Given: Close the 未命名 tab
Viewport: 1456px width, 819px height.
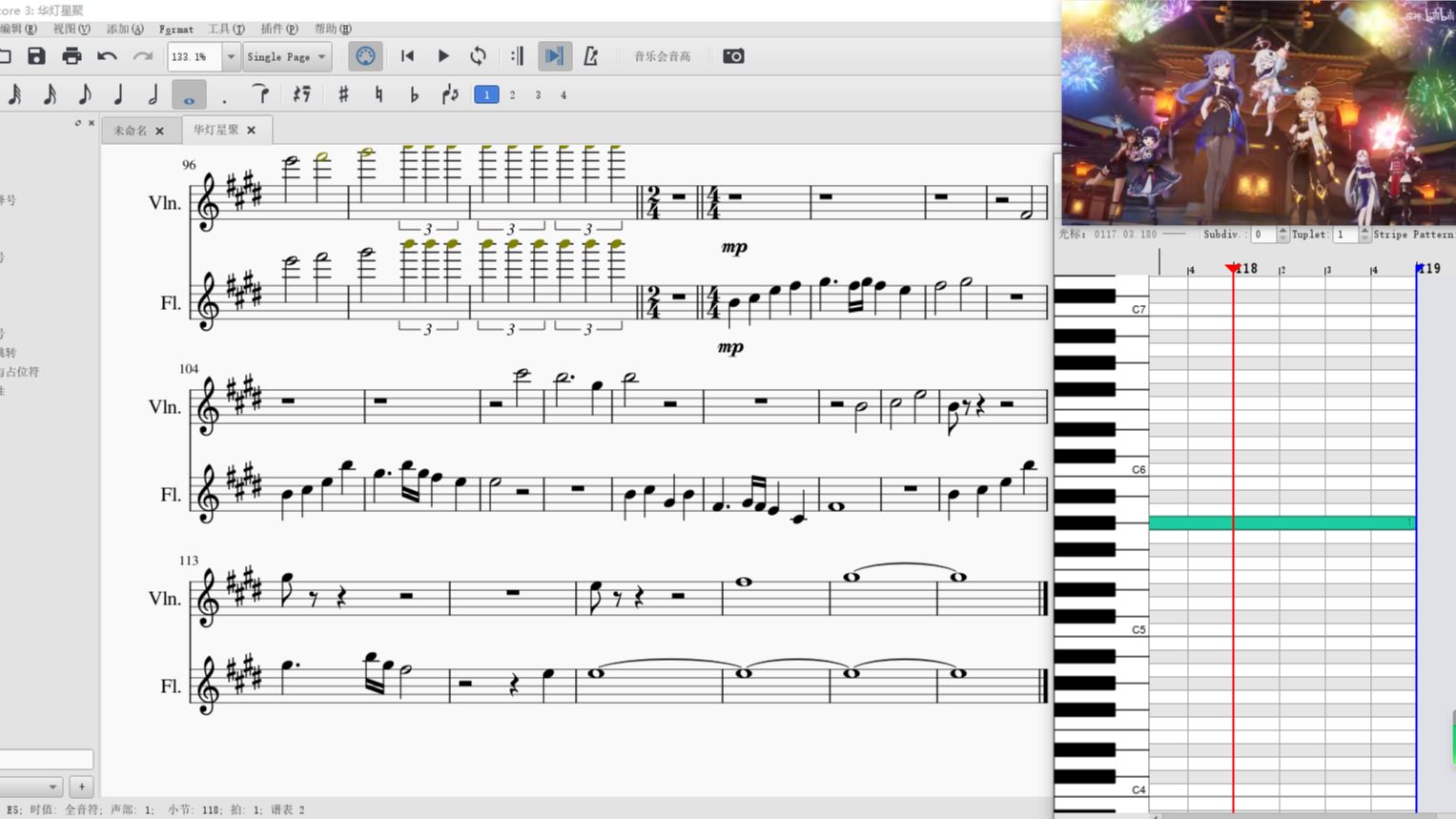Looking at the screenshot, I should tap(160, 131).
